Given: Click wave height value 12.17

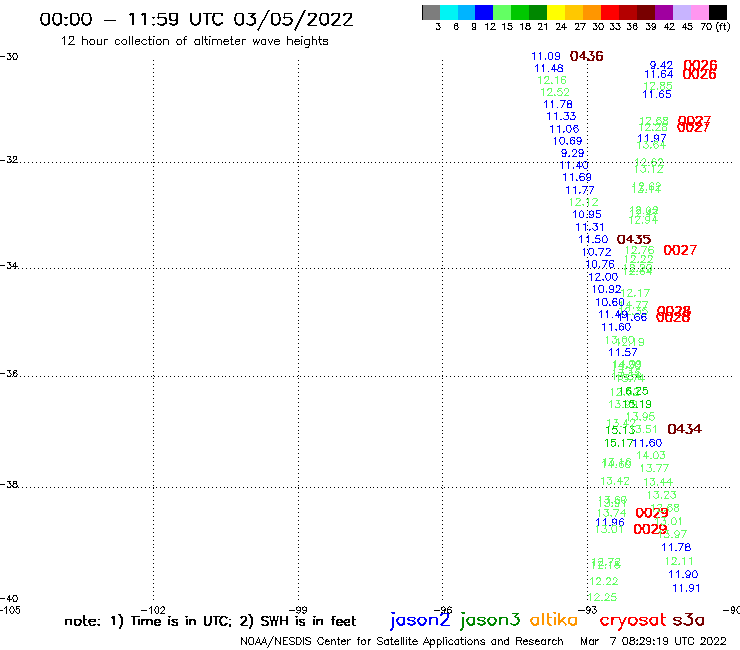Looking at the screenshot, I should coord(635,293).
